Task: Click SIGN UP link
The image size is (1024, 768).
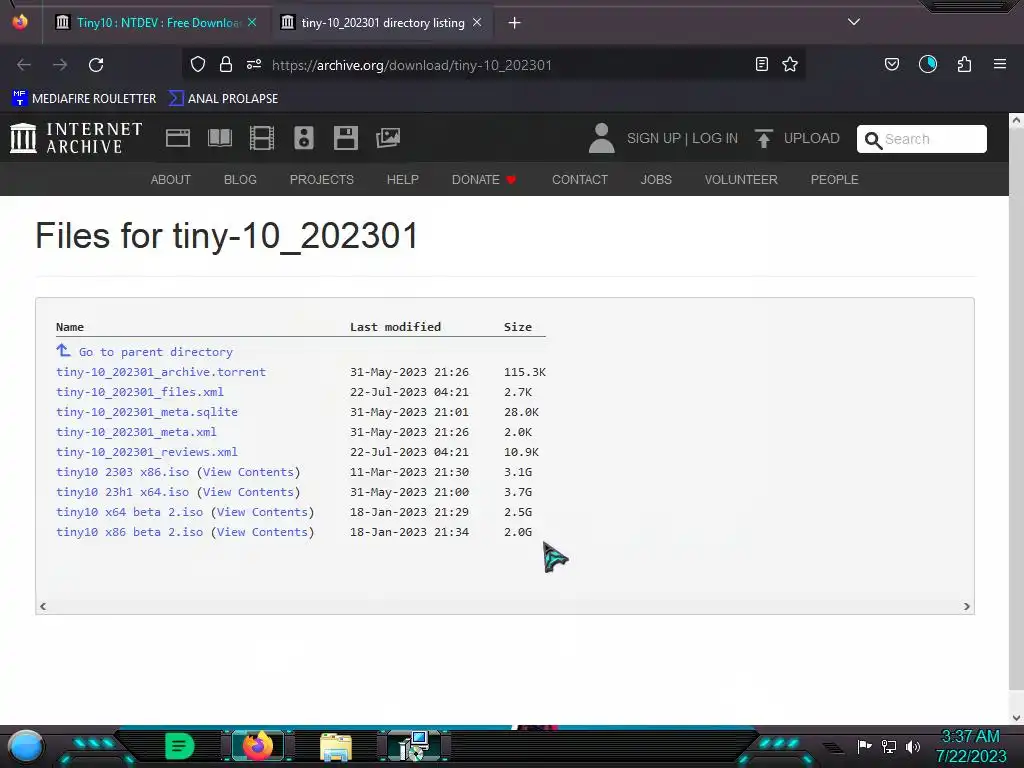Action: point(654,138)
